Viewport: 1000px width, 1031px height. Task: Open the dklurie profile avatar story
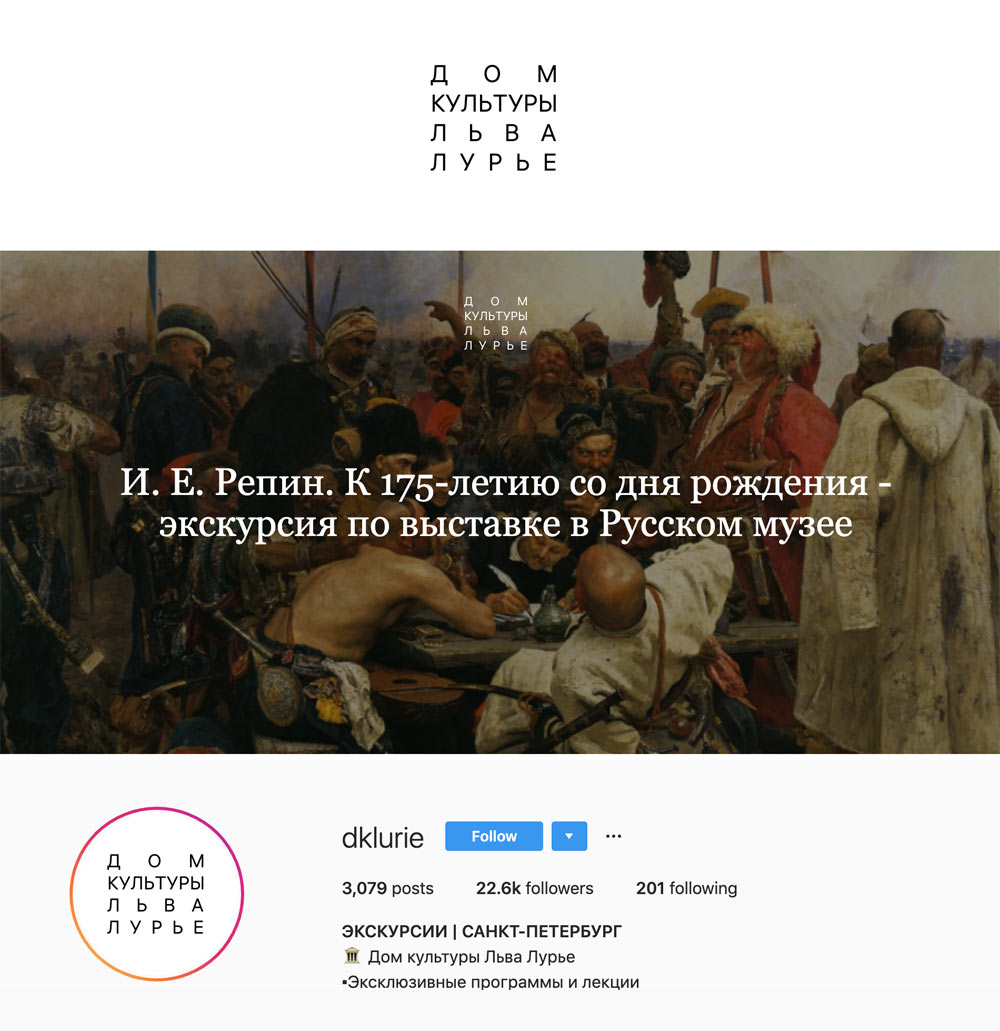[x=156, y=894]
